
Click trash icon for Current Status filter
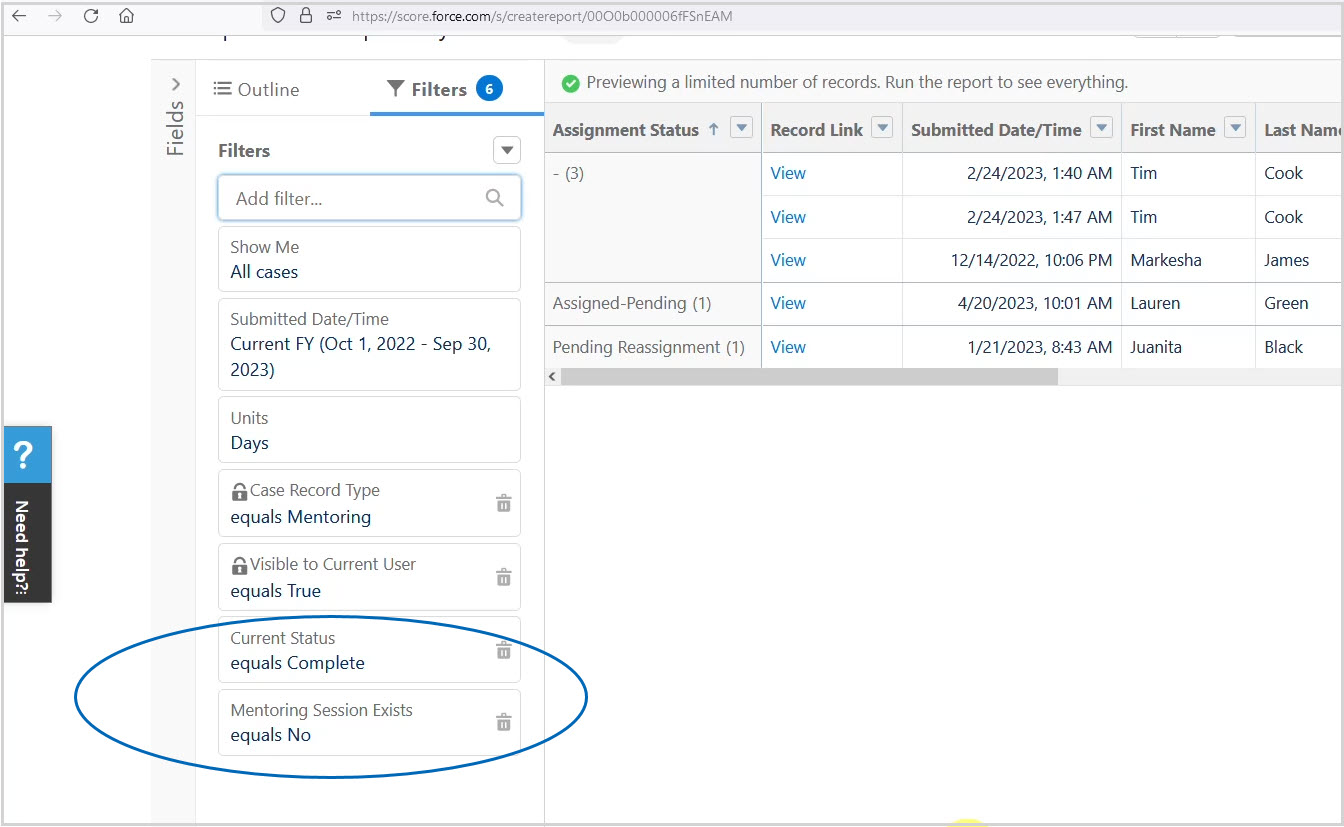pyautogui.click(x=504, y=650)
